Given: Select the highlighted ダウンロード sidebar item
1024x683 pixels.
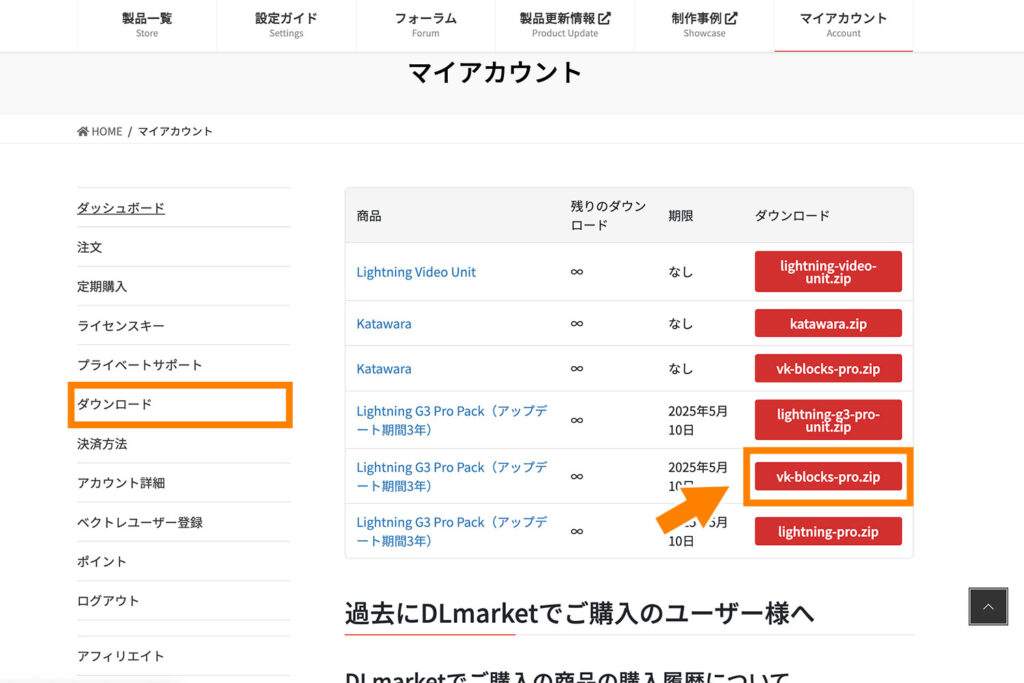Looking at the screenshot, I should [x=113, y=404].
